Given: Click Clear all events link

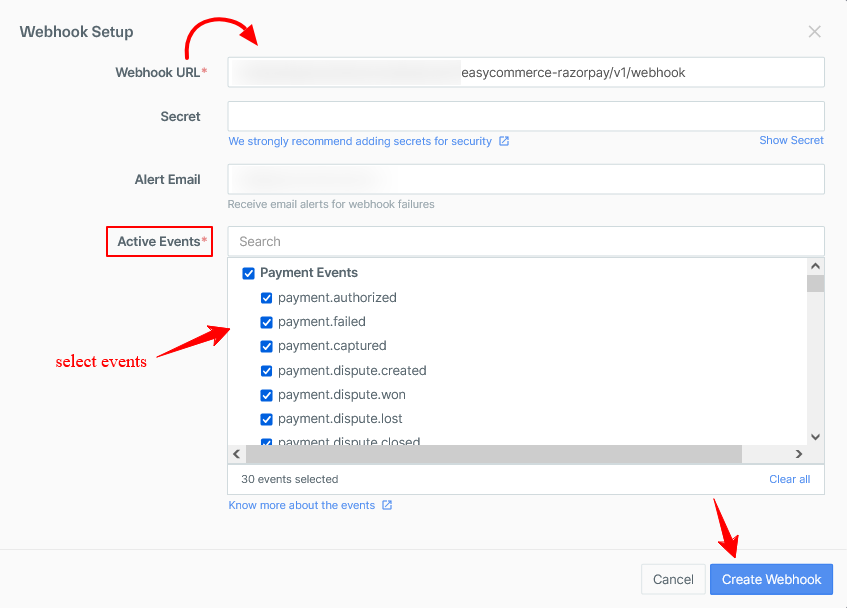Looking at the screenshot, I should click(790, 479).
